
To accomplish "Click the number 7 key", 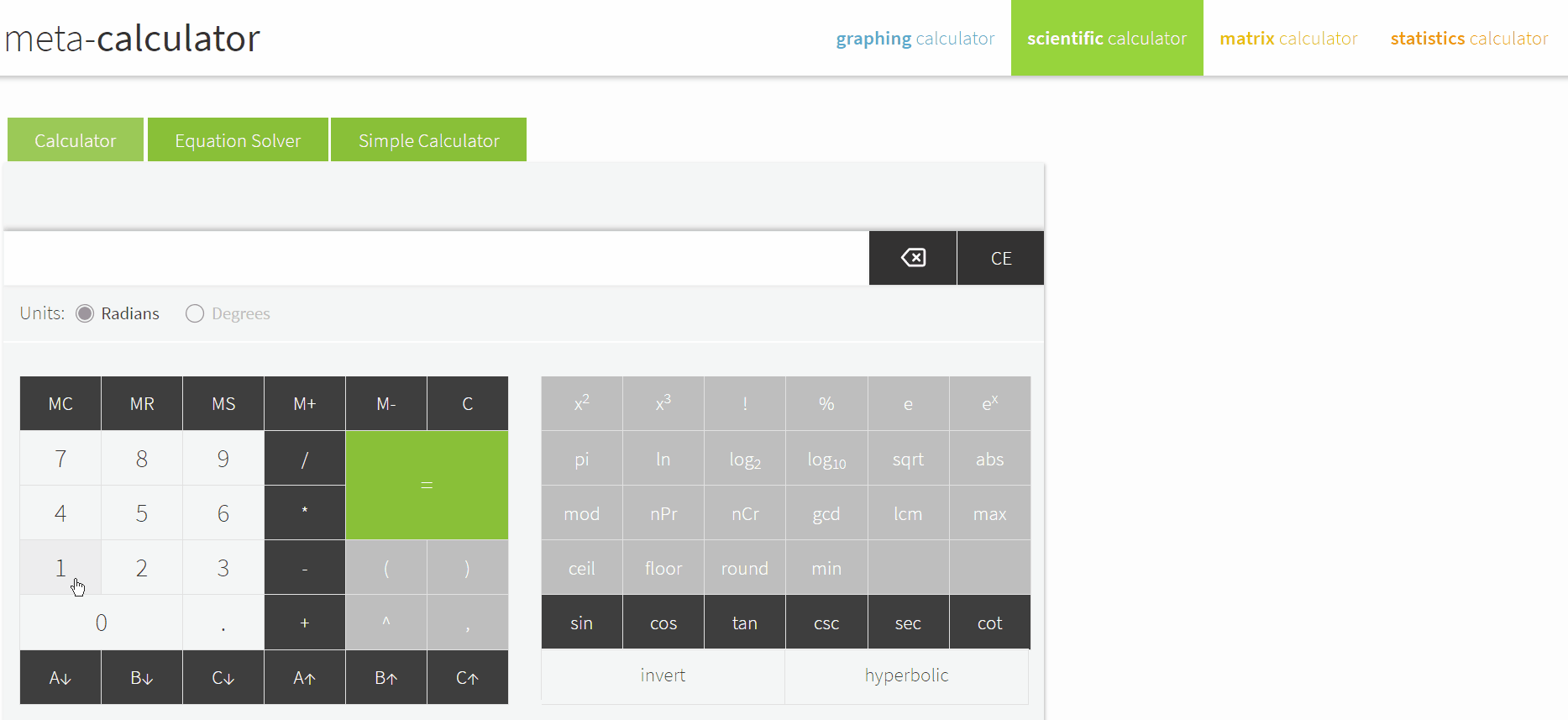I will pos(60,459).
